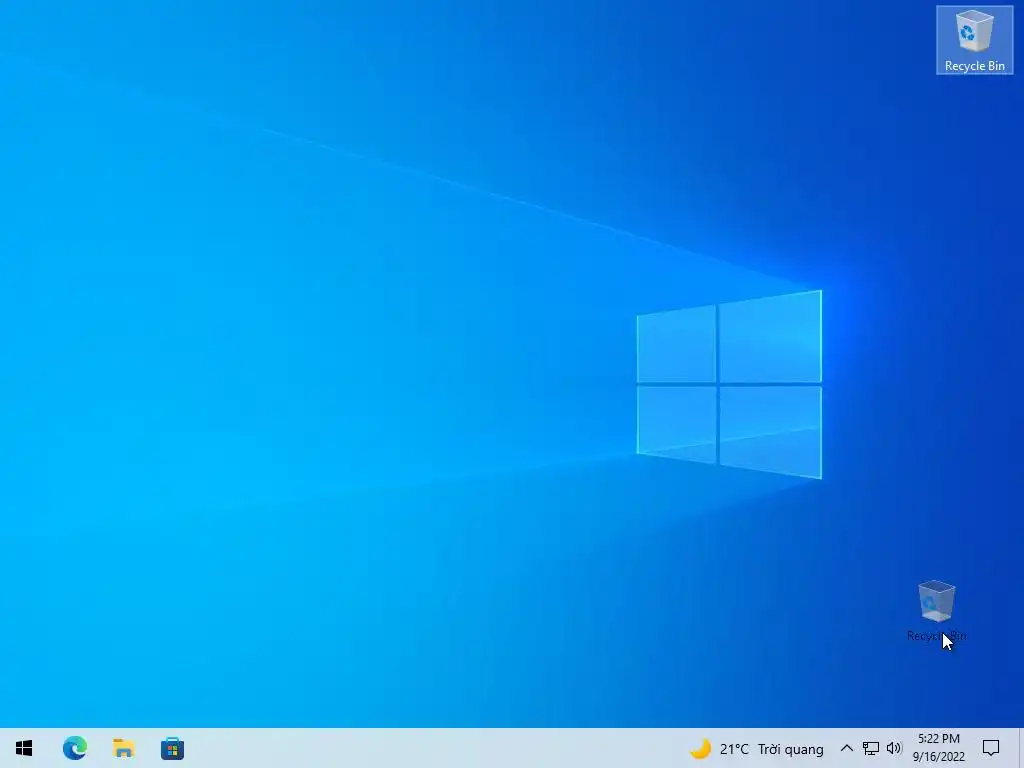Open File Explorer from the taskbar
The width and height of the screenshot is (1024, 768).
pos(123,748)
